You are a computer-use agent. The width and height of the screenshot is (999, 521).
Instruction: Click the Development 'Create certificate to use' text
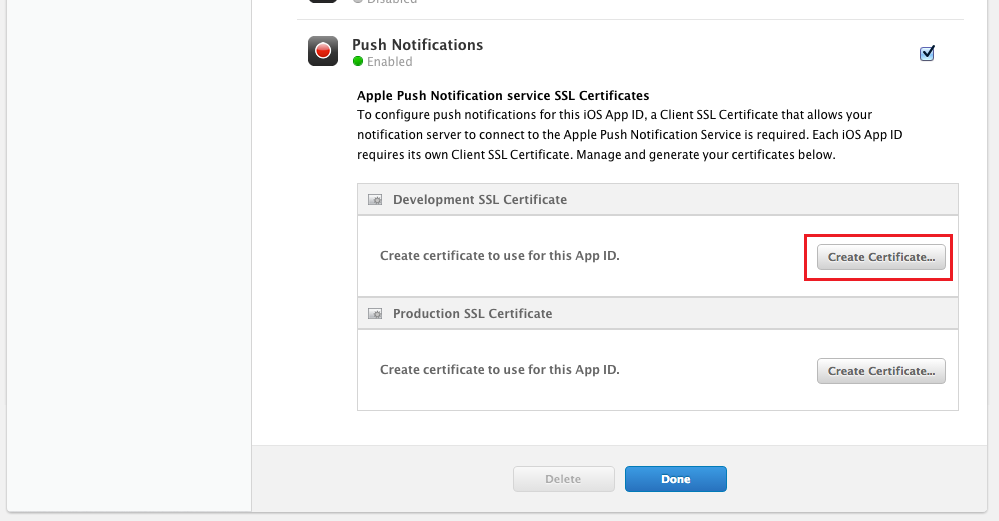pos(500,255)
